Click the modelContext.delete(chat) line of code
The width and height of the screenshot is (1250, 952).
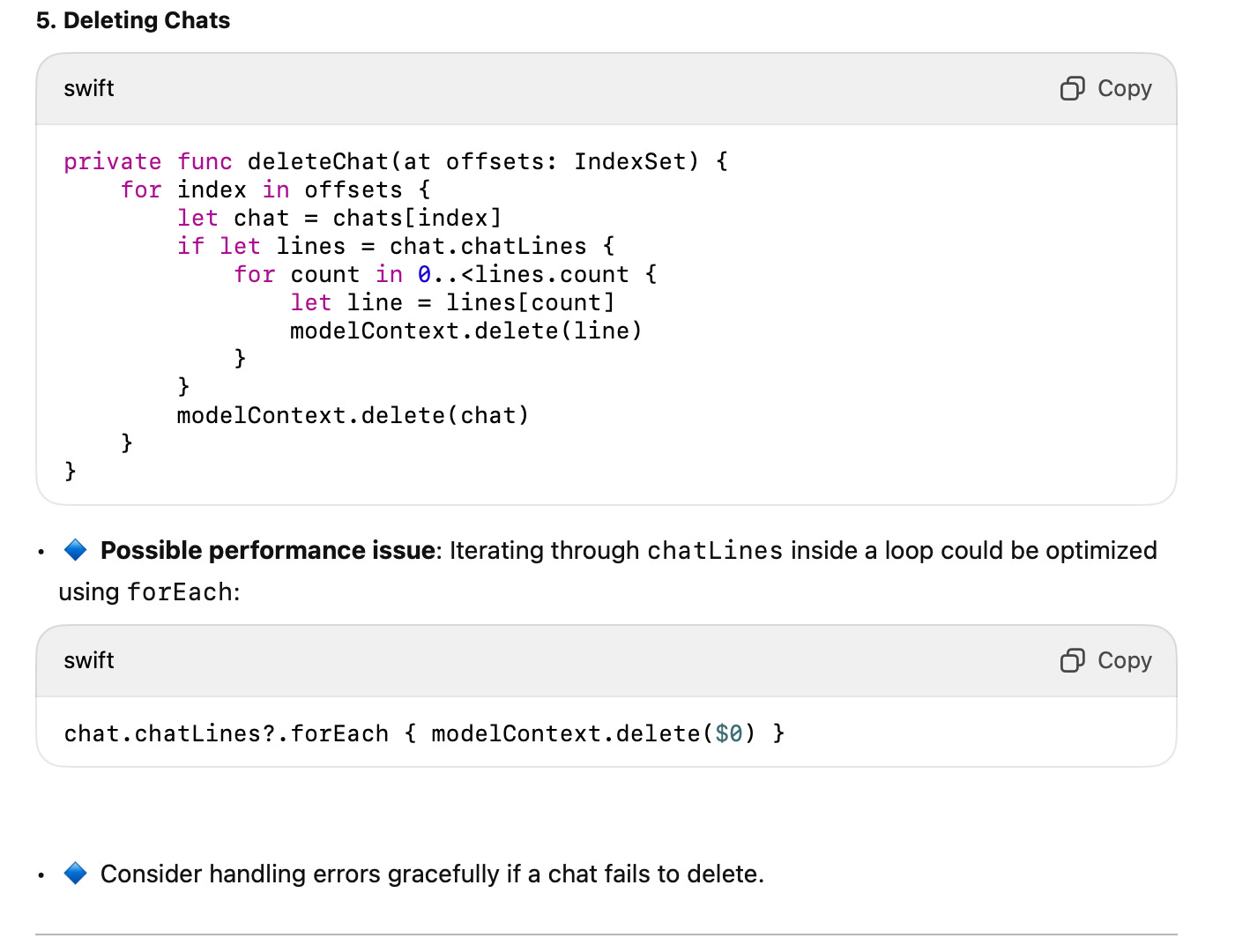click(x=353, y=414)
